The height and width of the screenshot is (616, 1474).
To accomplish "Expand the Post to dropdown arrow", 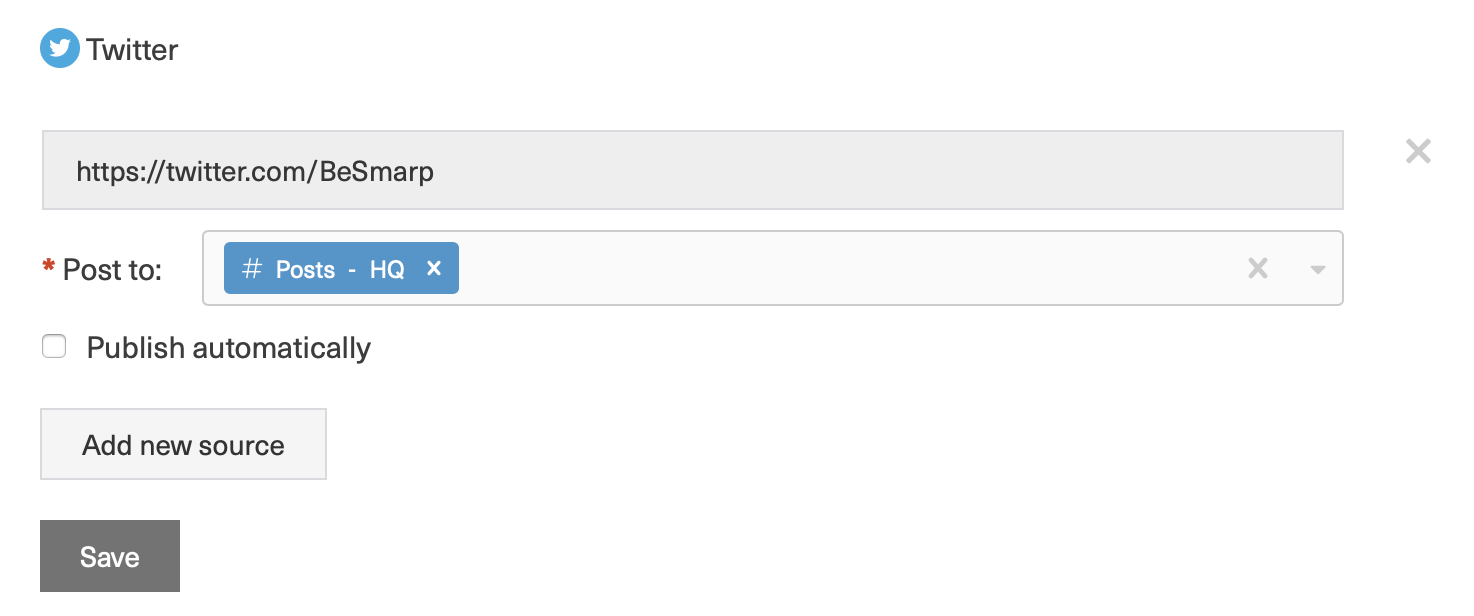I will [1318, 269].
